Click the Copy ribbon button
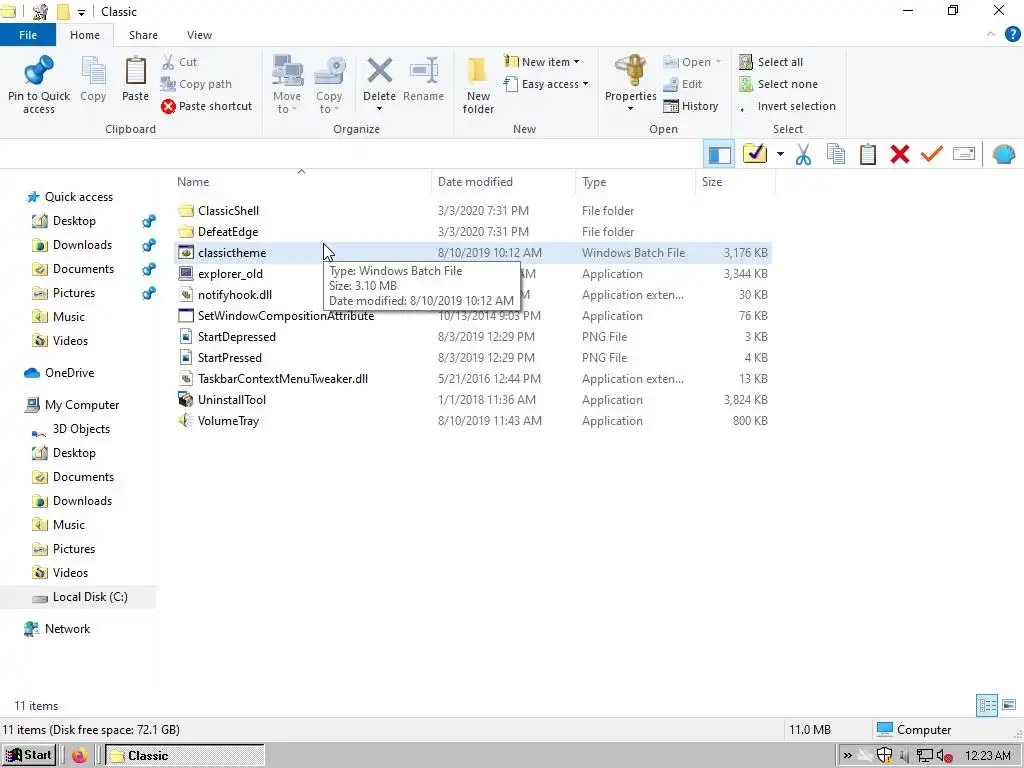The image size is (1024, 768). pos(93,79)
